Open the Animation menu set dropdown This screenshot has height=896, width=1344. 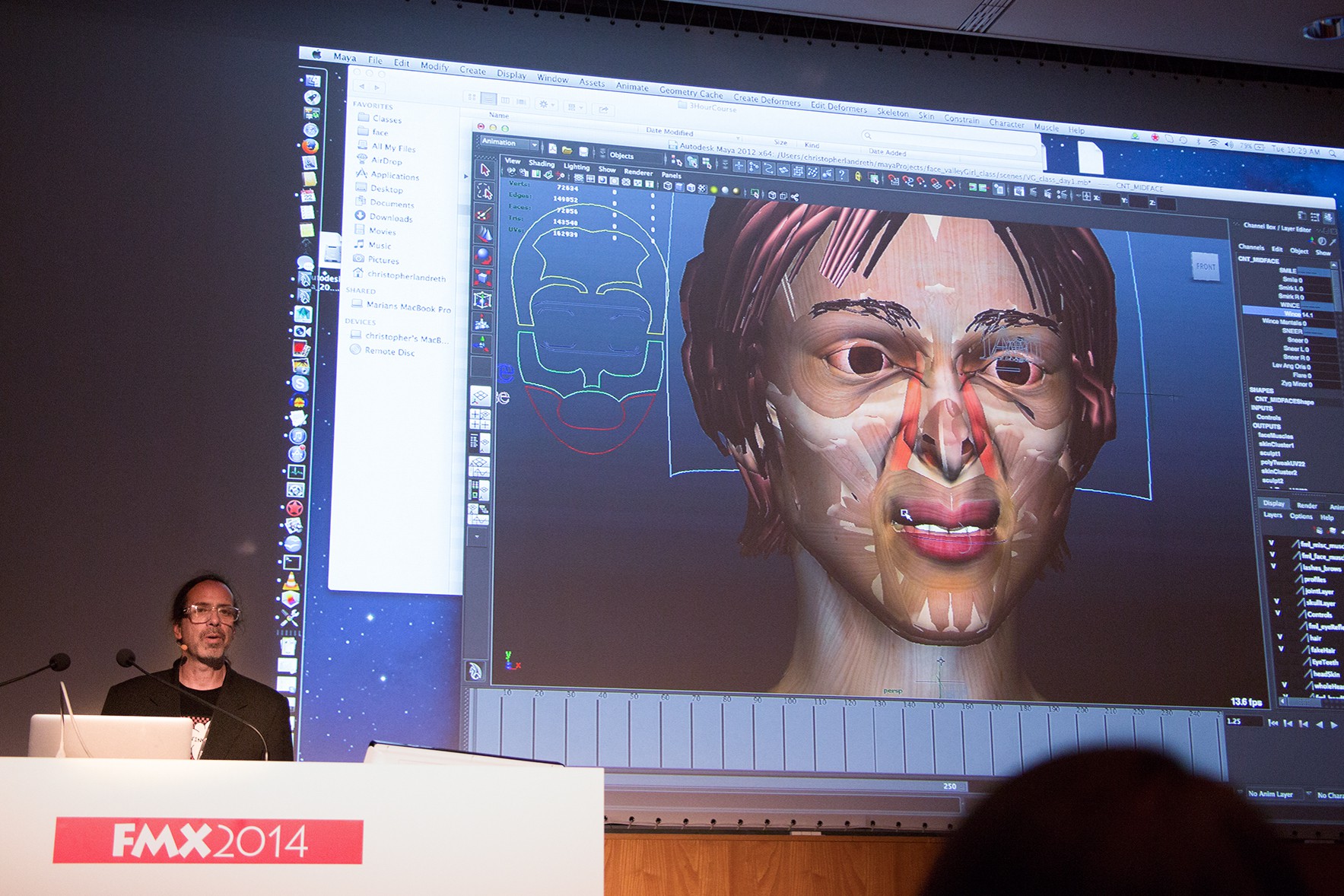(x=509, y=143)
